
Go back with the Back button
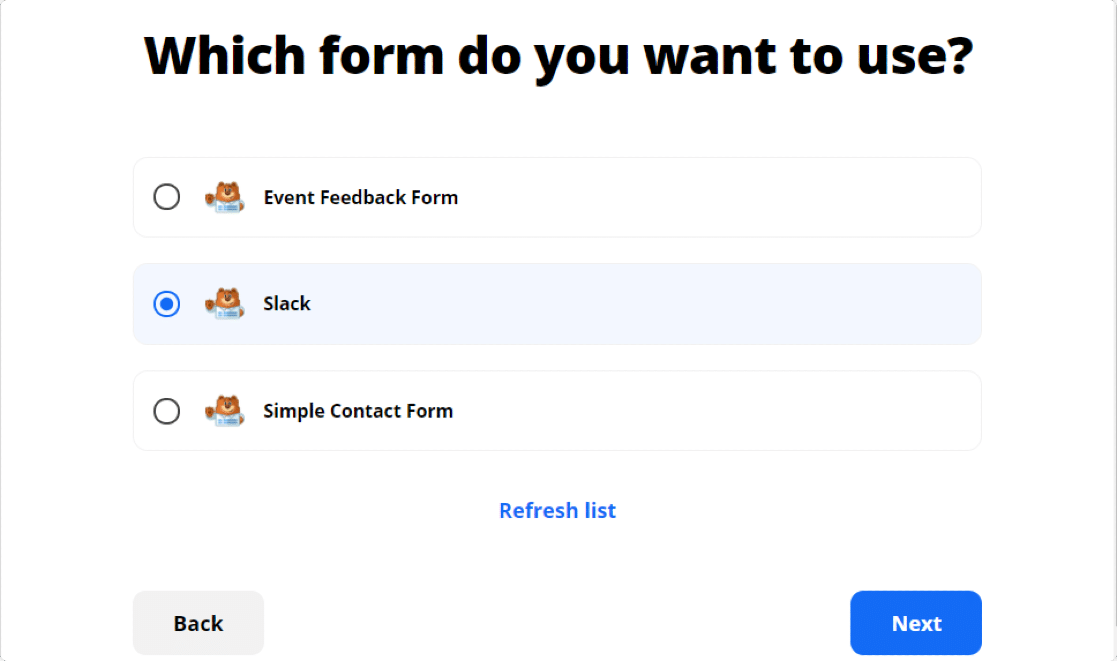[x=198, y=623]
